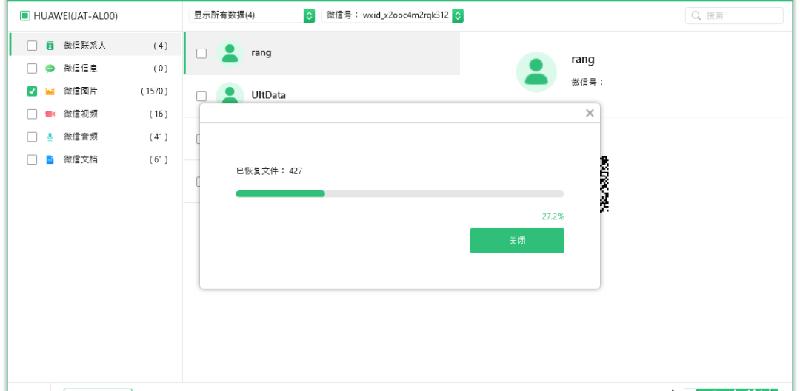Check the 微信信息 checkbox
Screen dimensions: 800x391
click(32, 68)
